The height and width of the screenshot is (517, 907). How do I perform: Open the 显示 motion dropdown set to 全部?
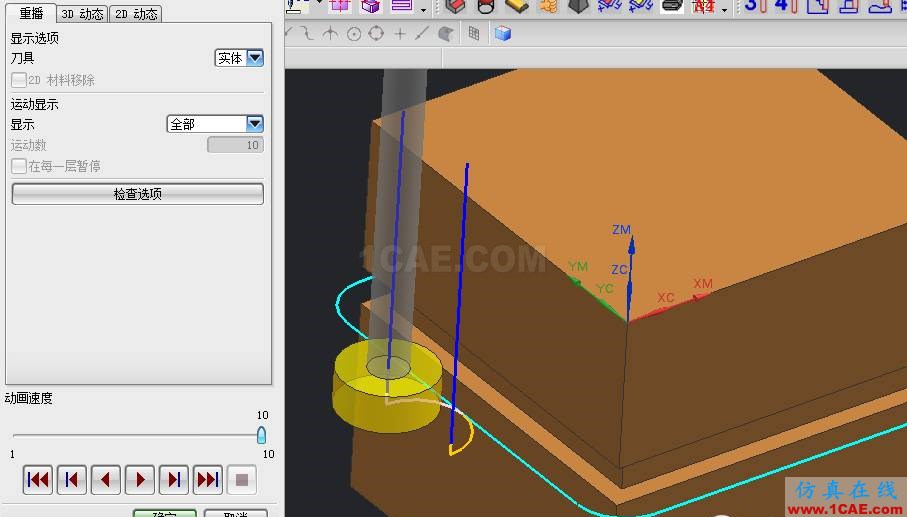click(x=215, y=124)
